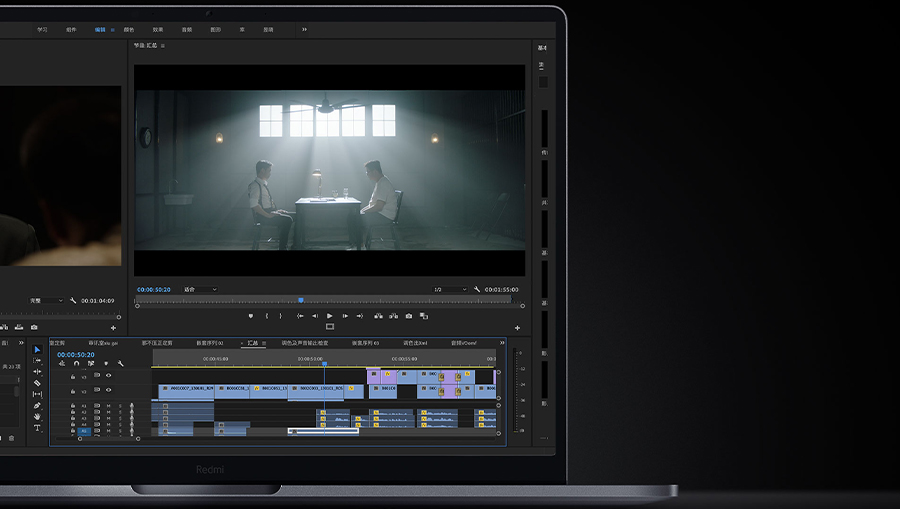Image resolution: width=900 pixels, height=509 pixels.
Task: Add marker in Program monitor transport
Action: [x=251, y=316]
